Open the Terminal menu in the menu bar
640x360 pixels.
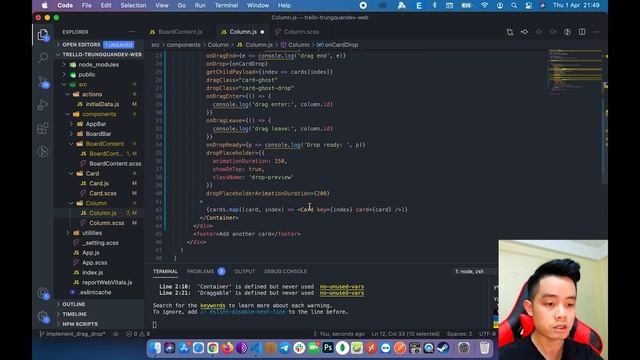(226, 6)
